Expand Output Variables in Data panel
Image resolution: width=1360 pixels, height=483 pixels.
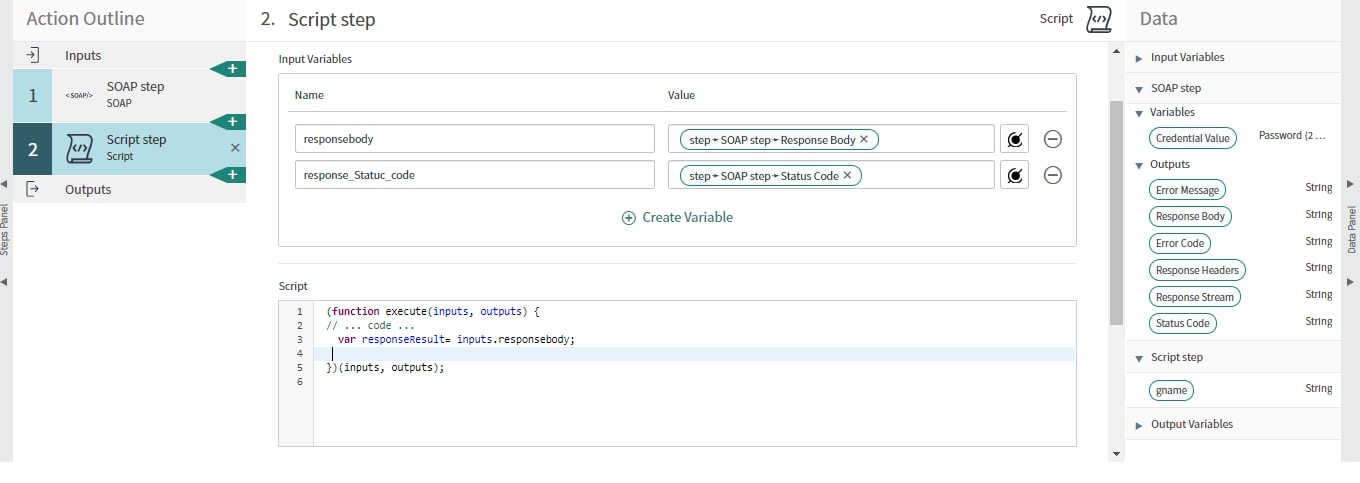(x=1139, y=425)
